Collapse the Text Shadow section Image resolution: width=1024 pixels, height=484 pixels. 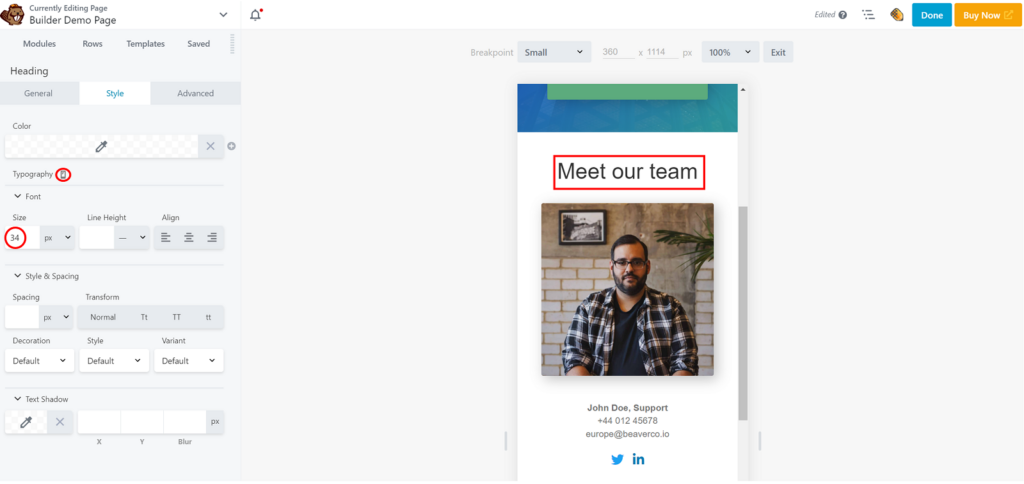(x=40, y=398)
